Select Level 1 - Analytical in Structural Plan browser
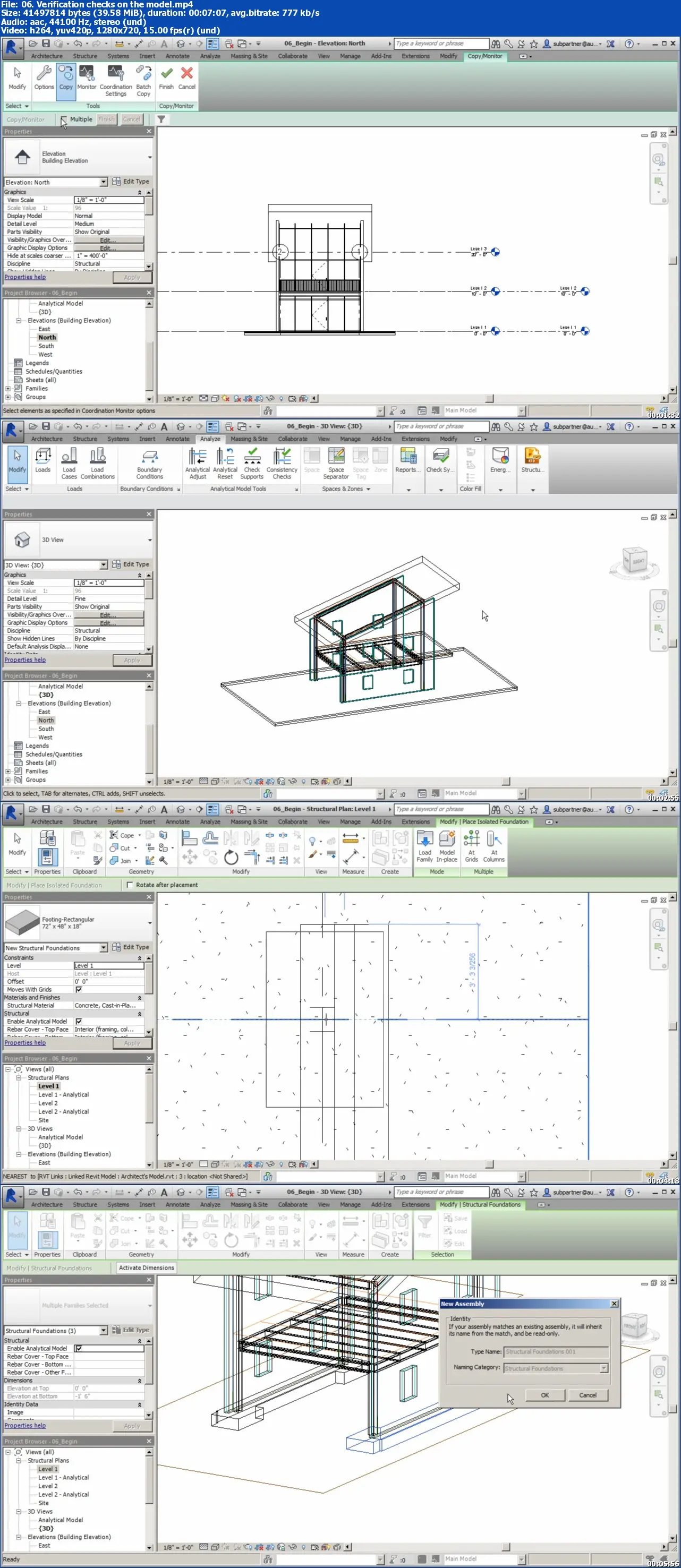Image resolution: width=681 pixels, height=1568 pixels. coord(63,1094)
